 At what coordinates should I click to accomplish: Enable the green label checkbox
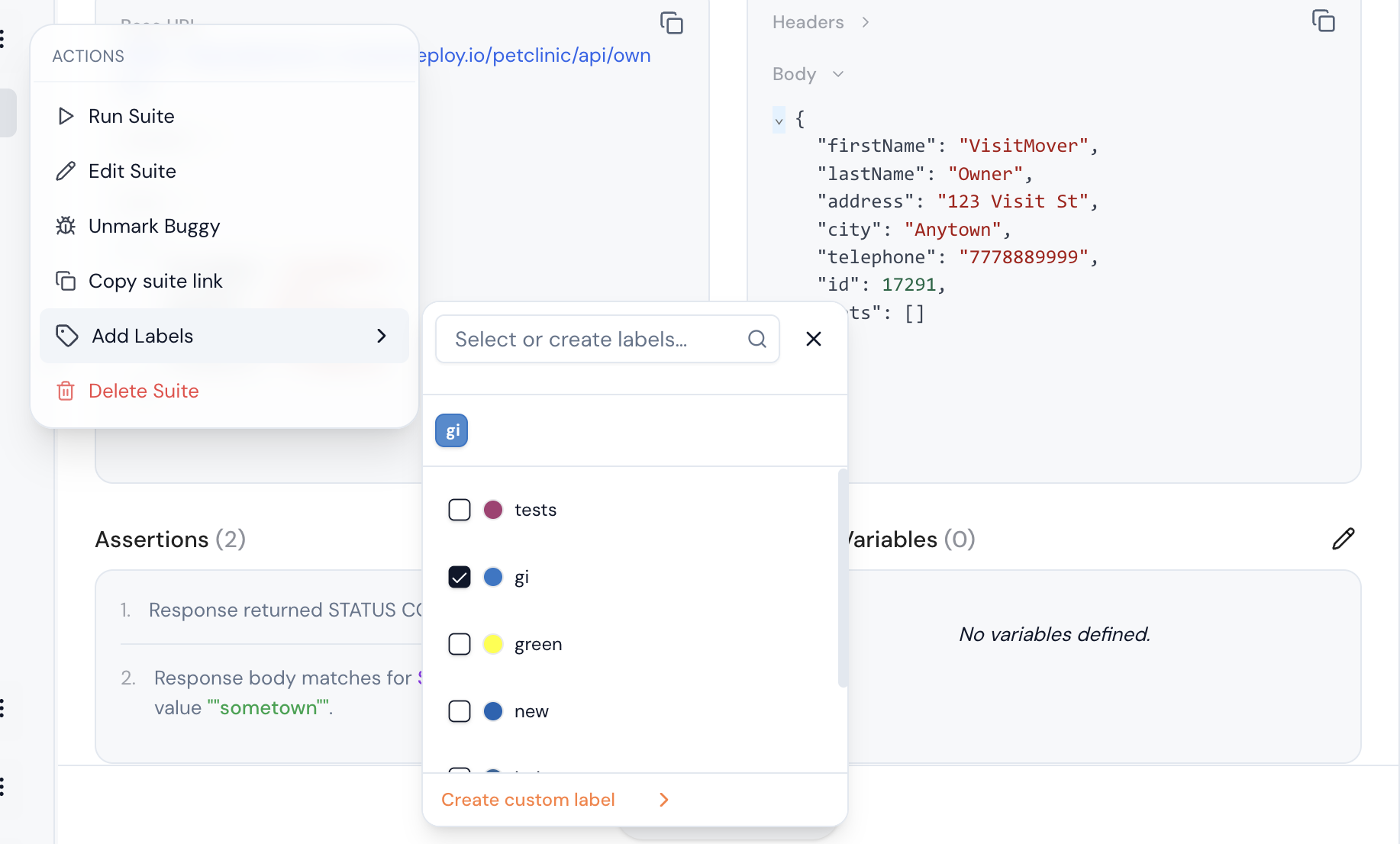point(460,644)
